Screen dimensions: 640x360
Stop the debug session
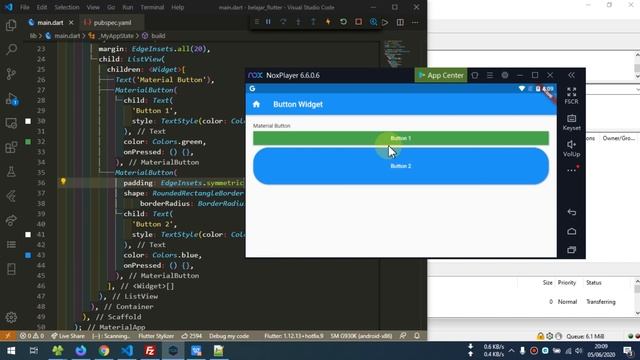358,22
